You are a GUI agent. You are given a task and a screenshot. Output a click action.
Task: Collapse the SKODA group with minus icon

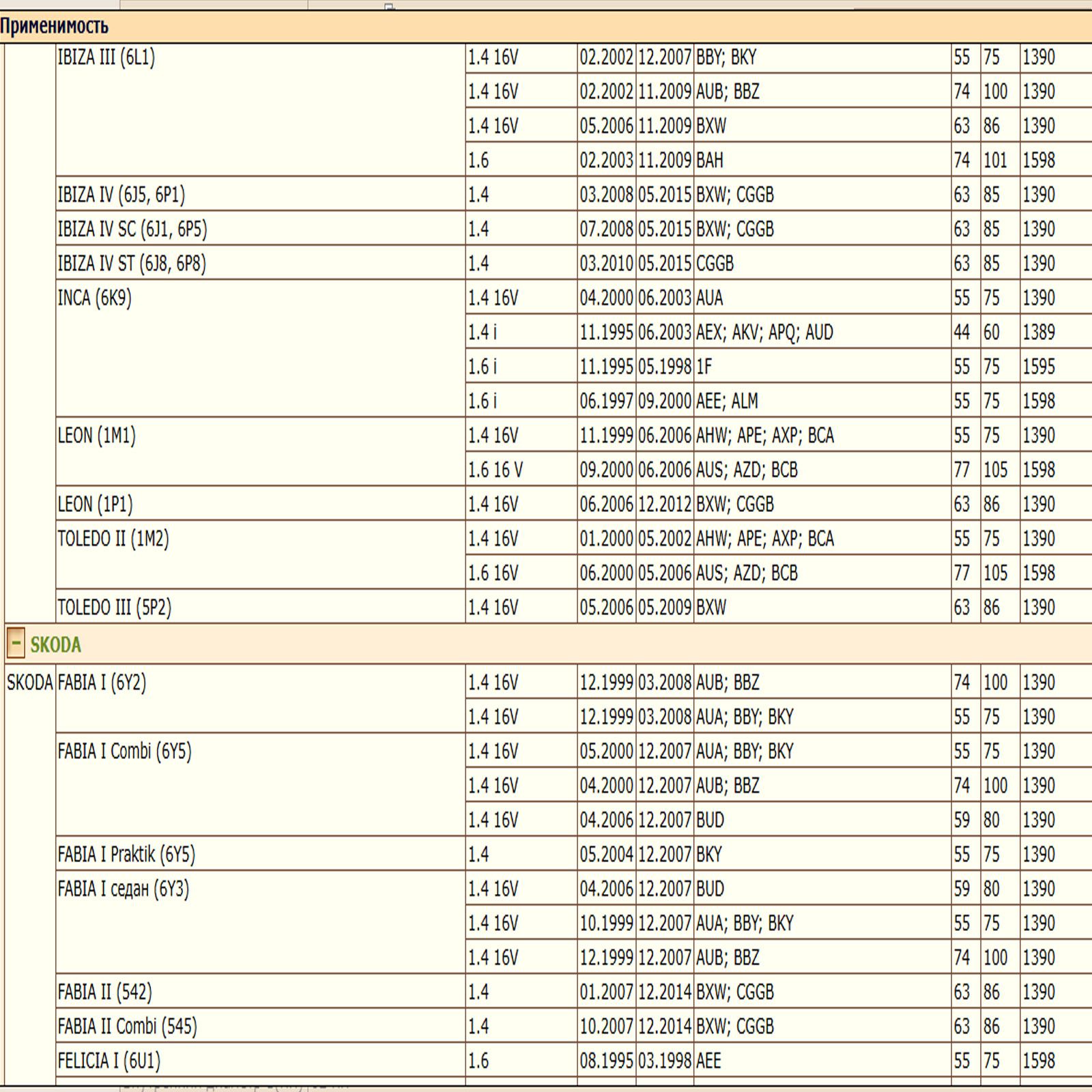16,644
